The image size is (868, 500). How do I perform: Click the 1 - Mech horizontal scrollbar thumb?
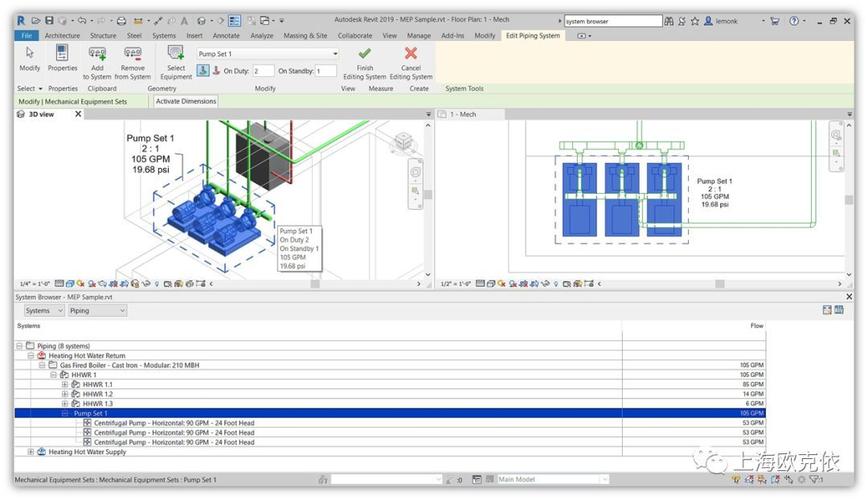pos(720,283)
